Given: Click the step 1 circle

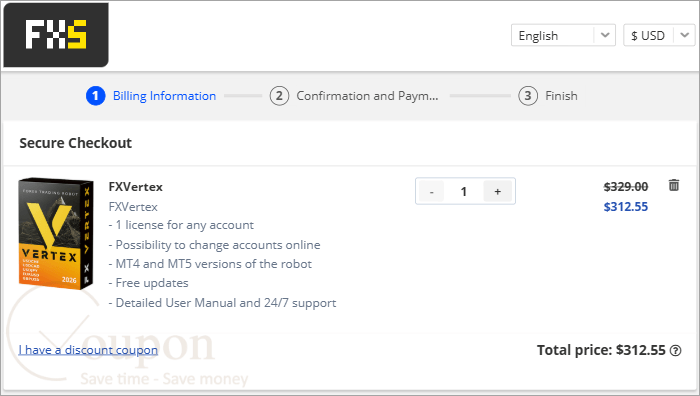Looking at the screenshot, I should tap(96, 96).
